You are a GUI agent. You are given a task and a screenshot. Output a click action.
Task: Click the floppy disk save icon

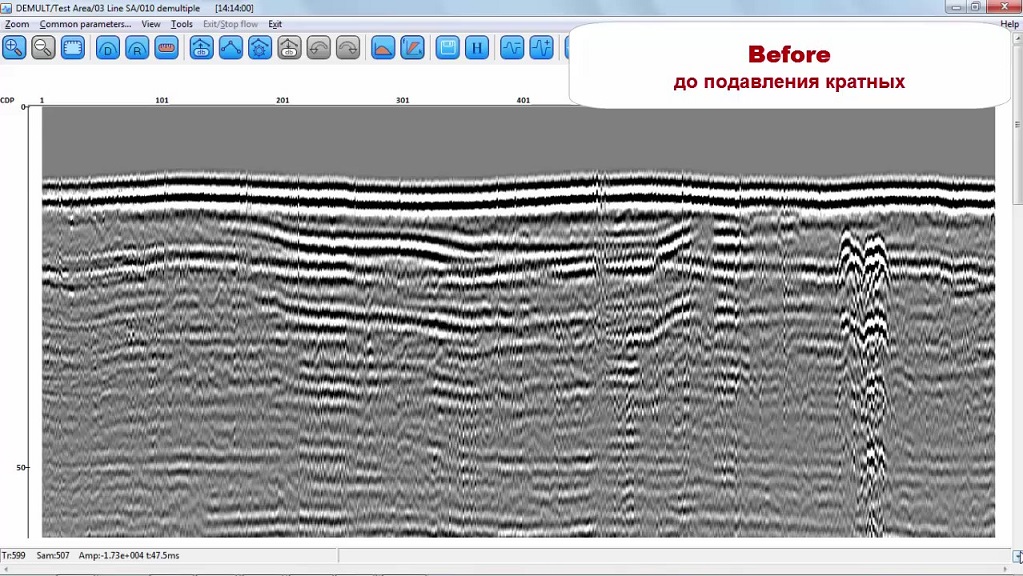coord(448,48)
